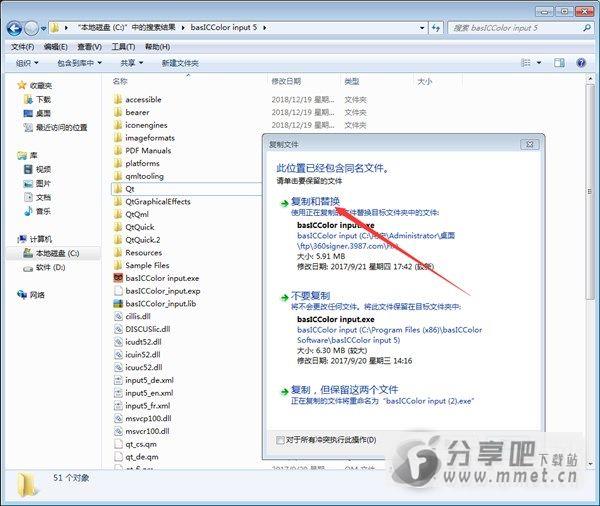Sort by the 大小 column header

coord(424,81)
